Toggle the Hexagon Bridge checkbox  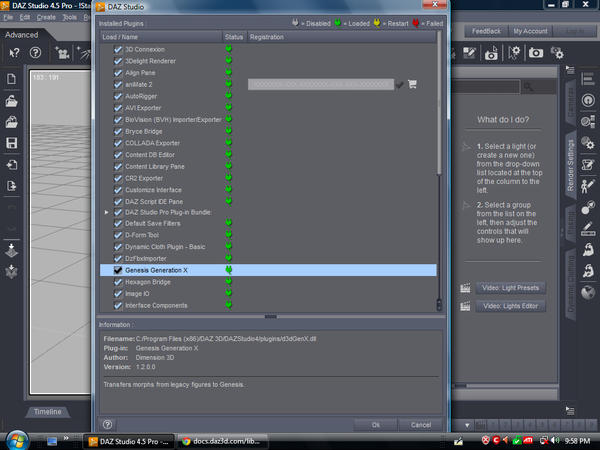(118, 282)
